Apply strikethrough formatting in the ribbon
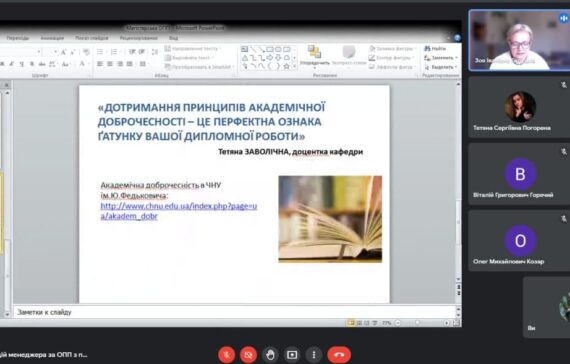 click(x=42, y=64)
